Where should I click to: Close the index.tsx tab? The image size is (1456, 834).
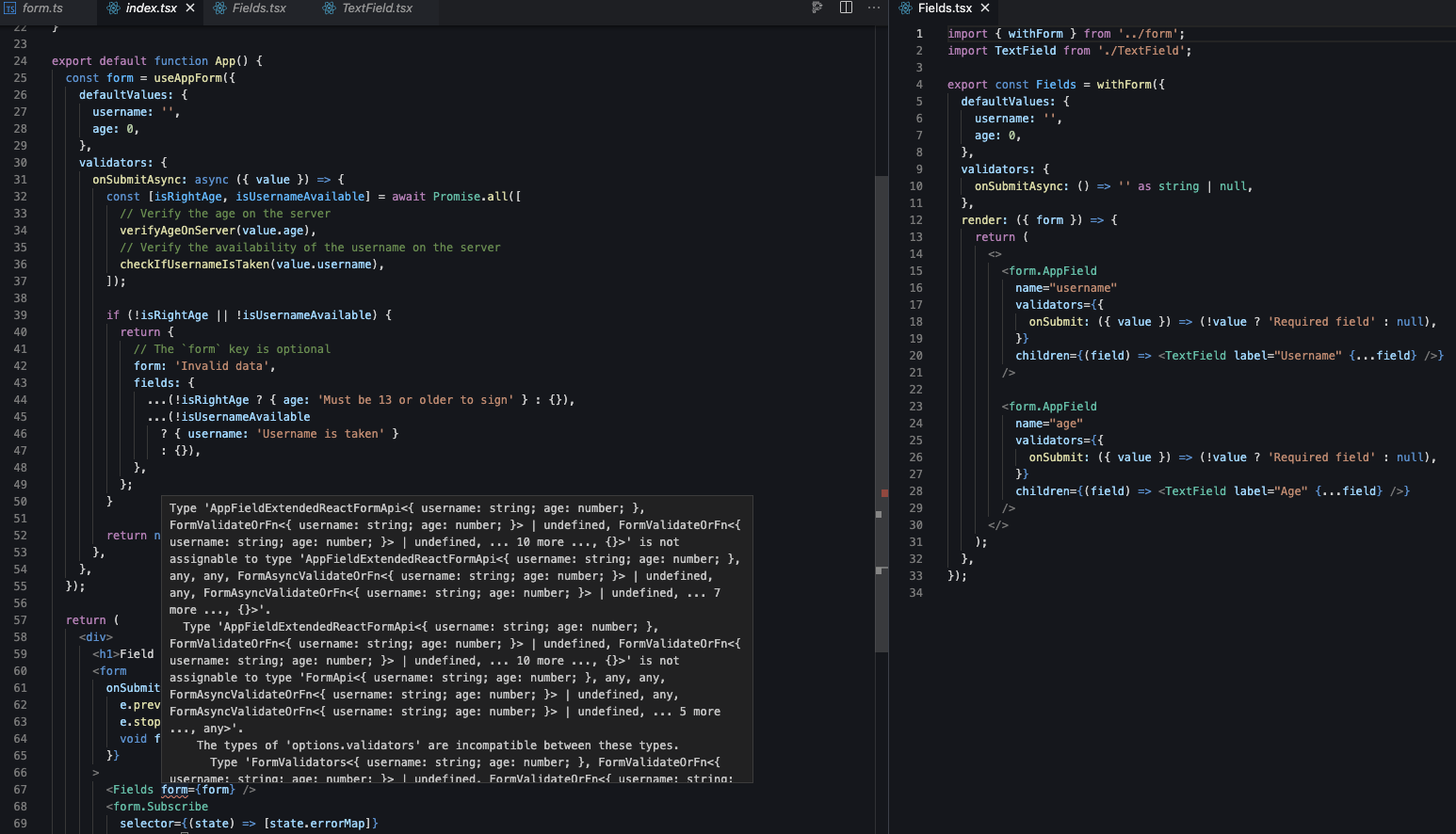(x=190, y=8)
